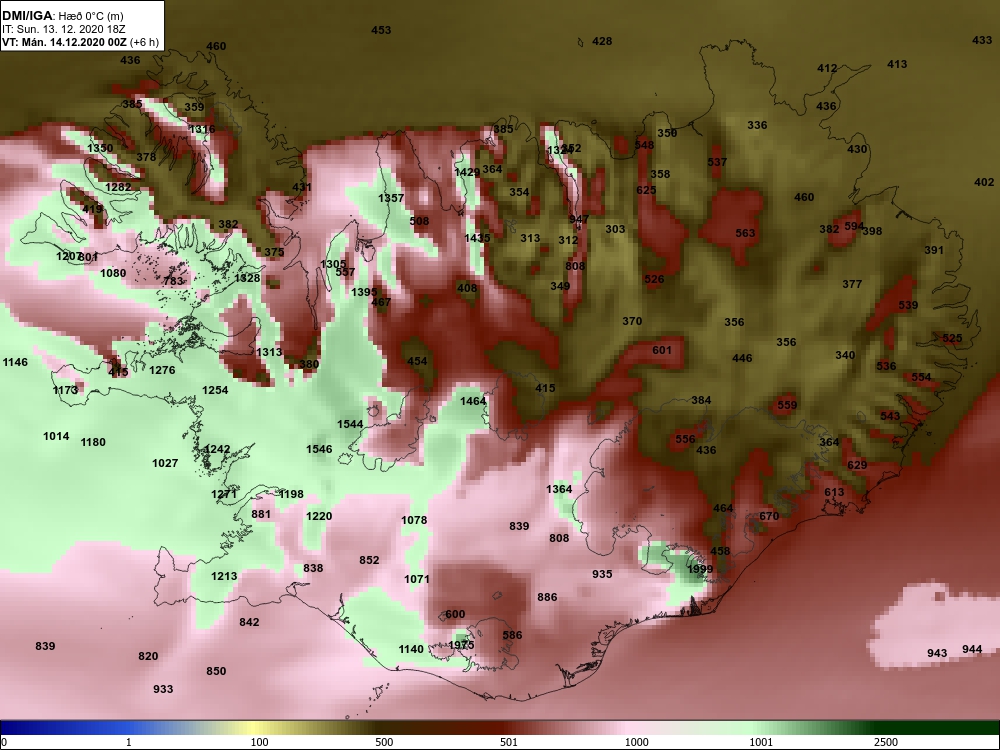Image resolution: width=1000 pixels, height=750 pixels.
Task: Click the map value '453'
Action: 381,30
